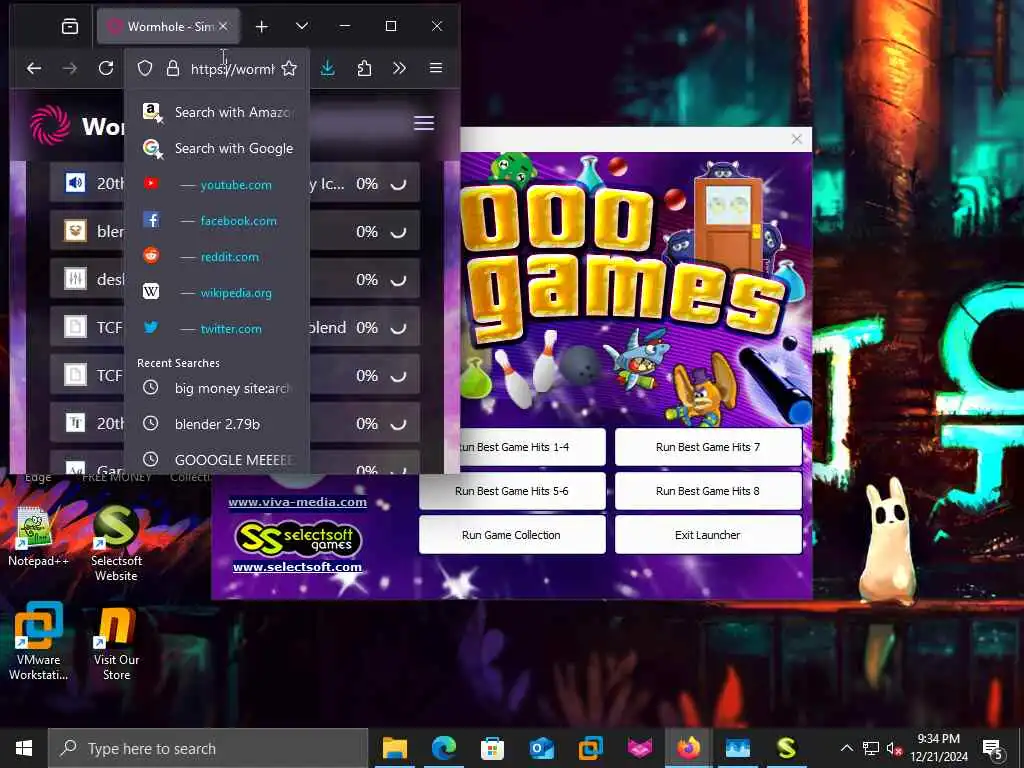Click the padlock site info icon

pyautogui.click(x=172, y=68)
